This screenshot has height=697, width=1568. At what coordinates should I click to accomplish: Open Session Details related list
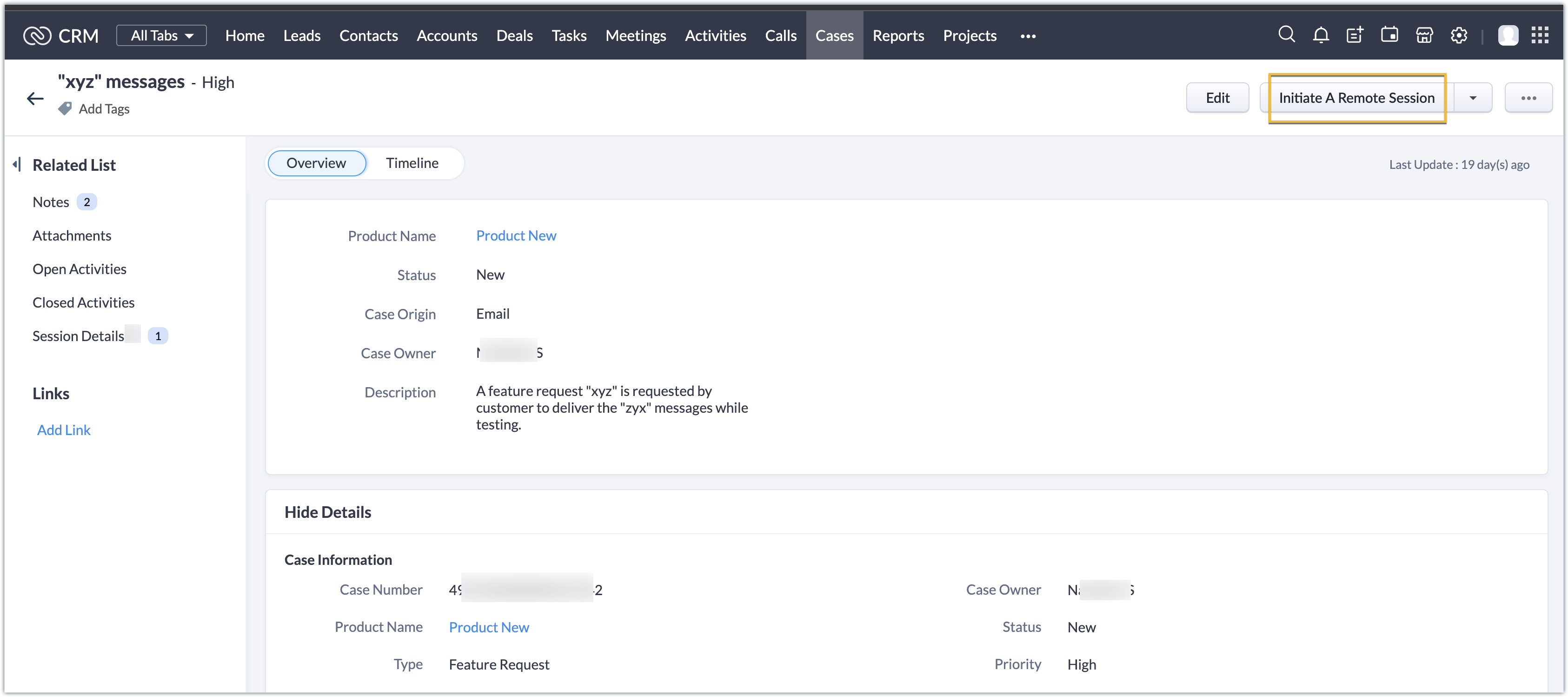(79, 336)
